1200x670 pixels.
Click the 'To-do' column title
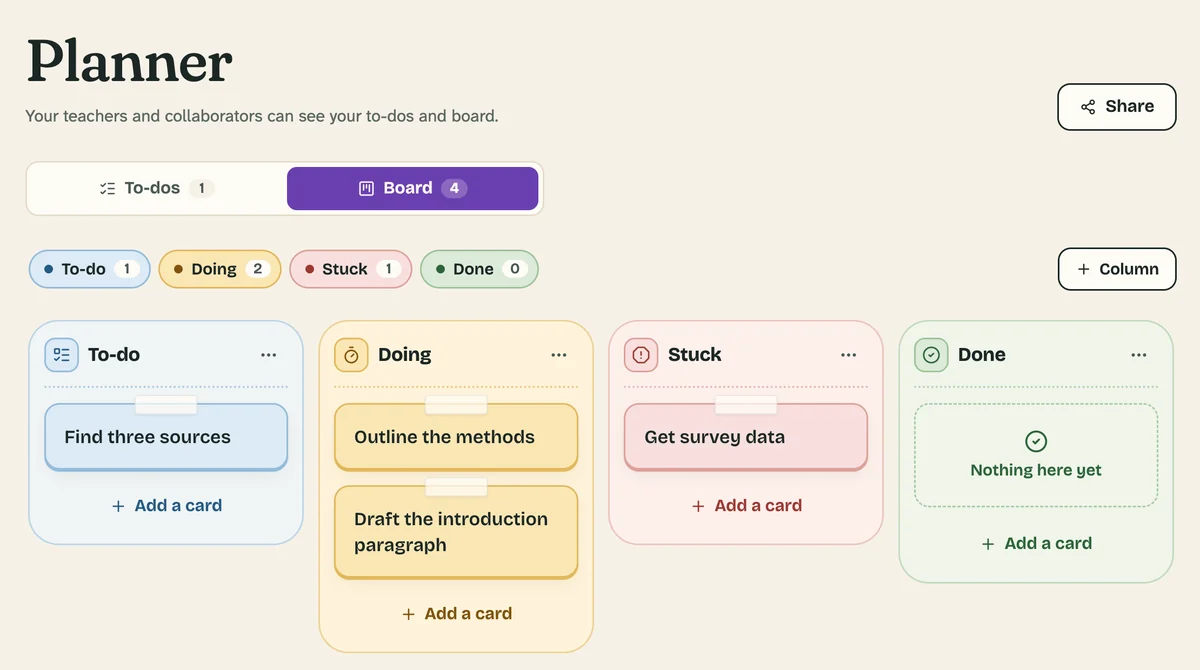click(x=114, y=355)
